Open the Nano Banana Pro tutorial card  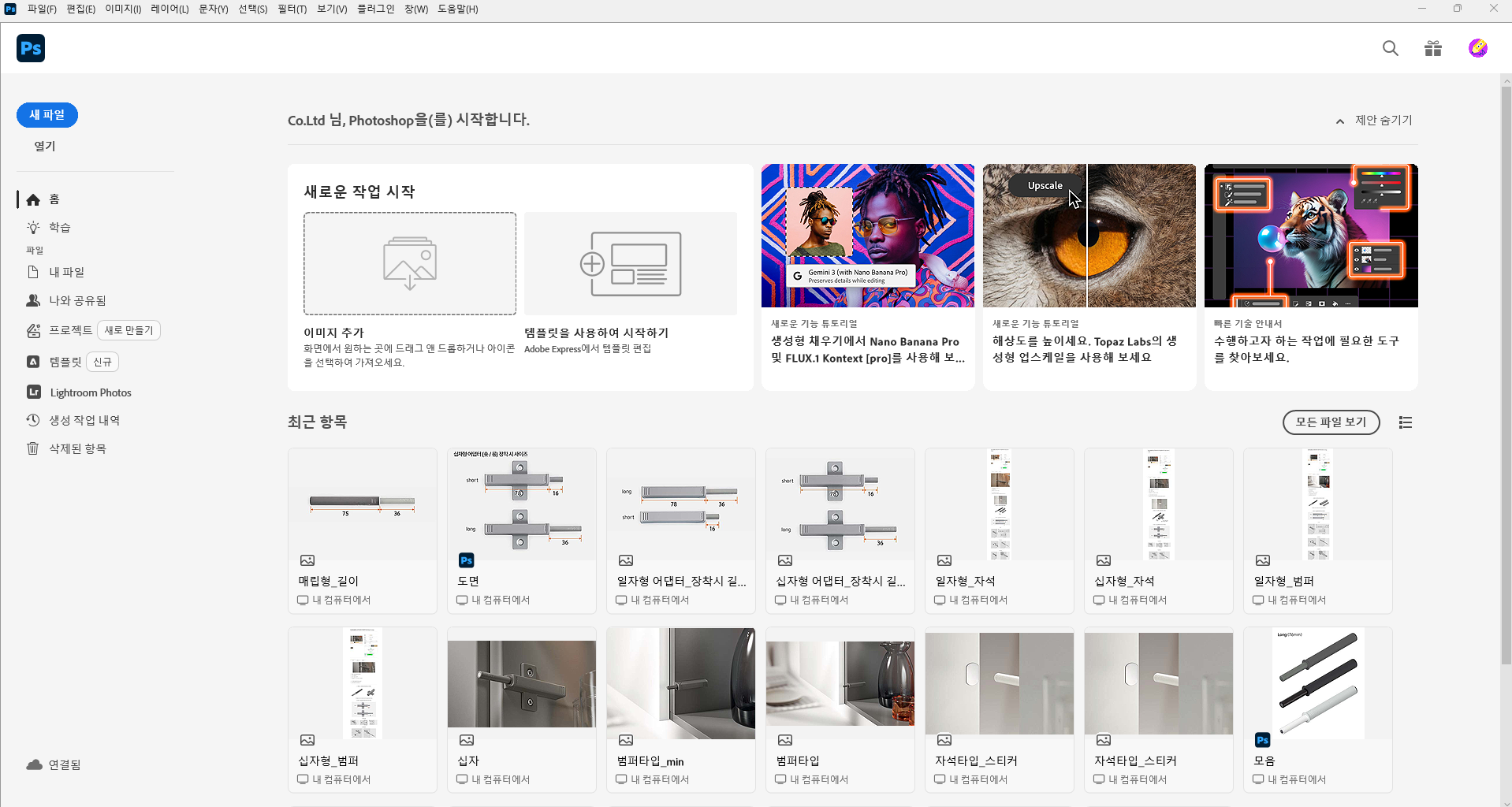pos(868,276)
